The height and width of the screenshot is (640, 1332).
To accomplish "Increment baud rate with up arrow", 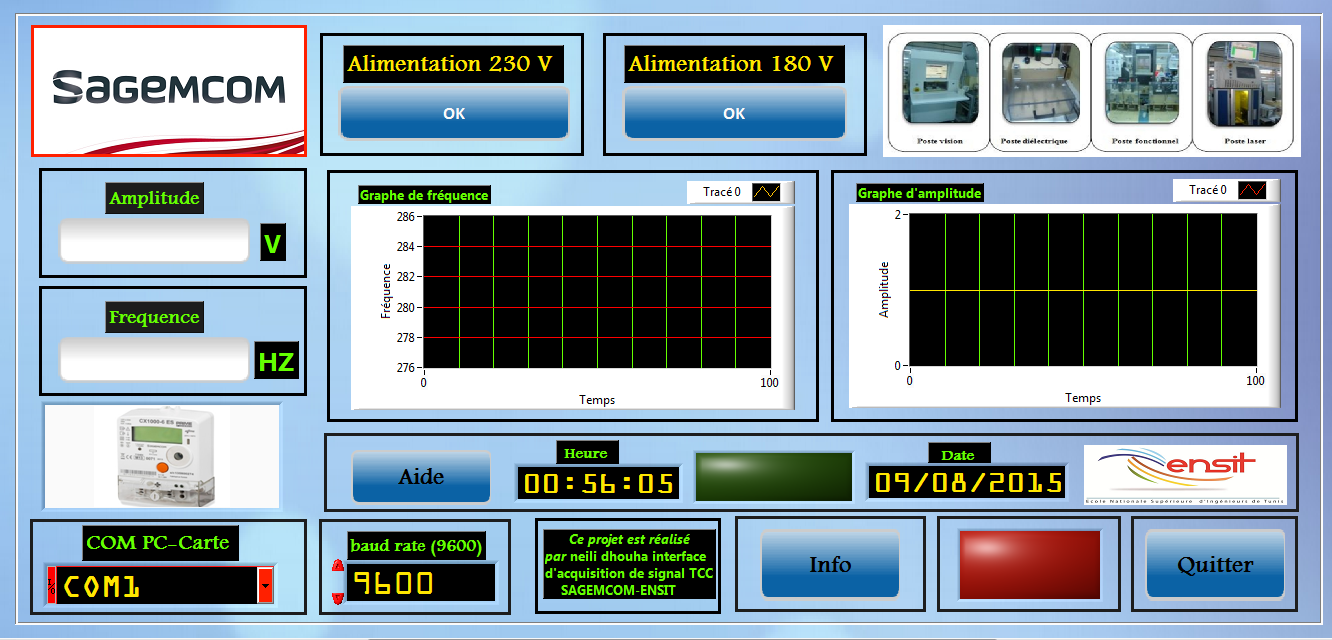I will tap(337, 567).
